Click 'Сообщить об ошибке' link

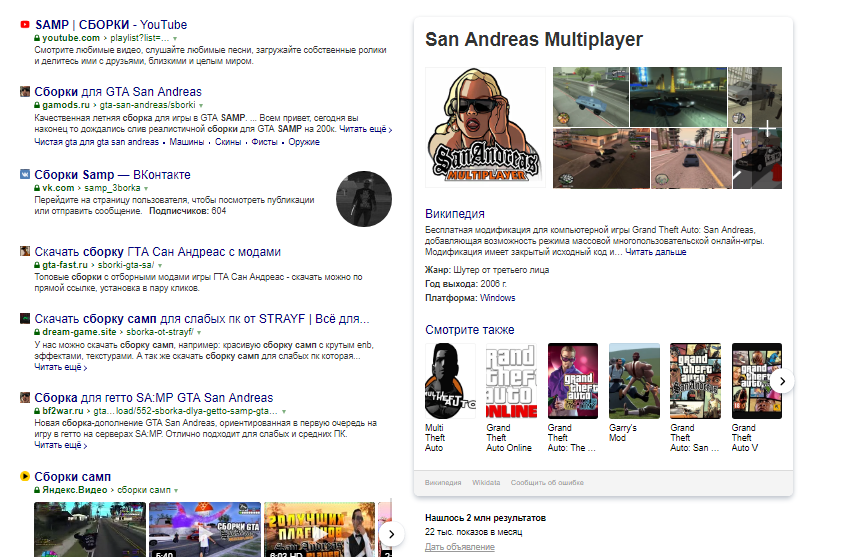tap(547, 483)
